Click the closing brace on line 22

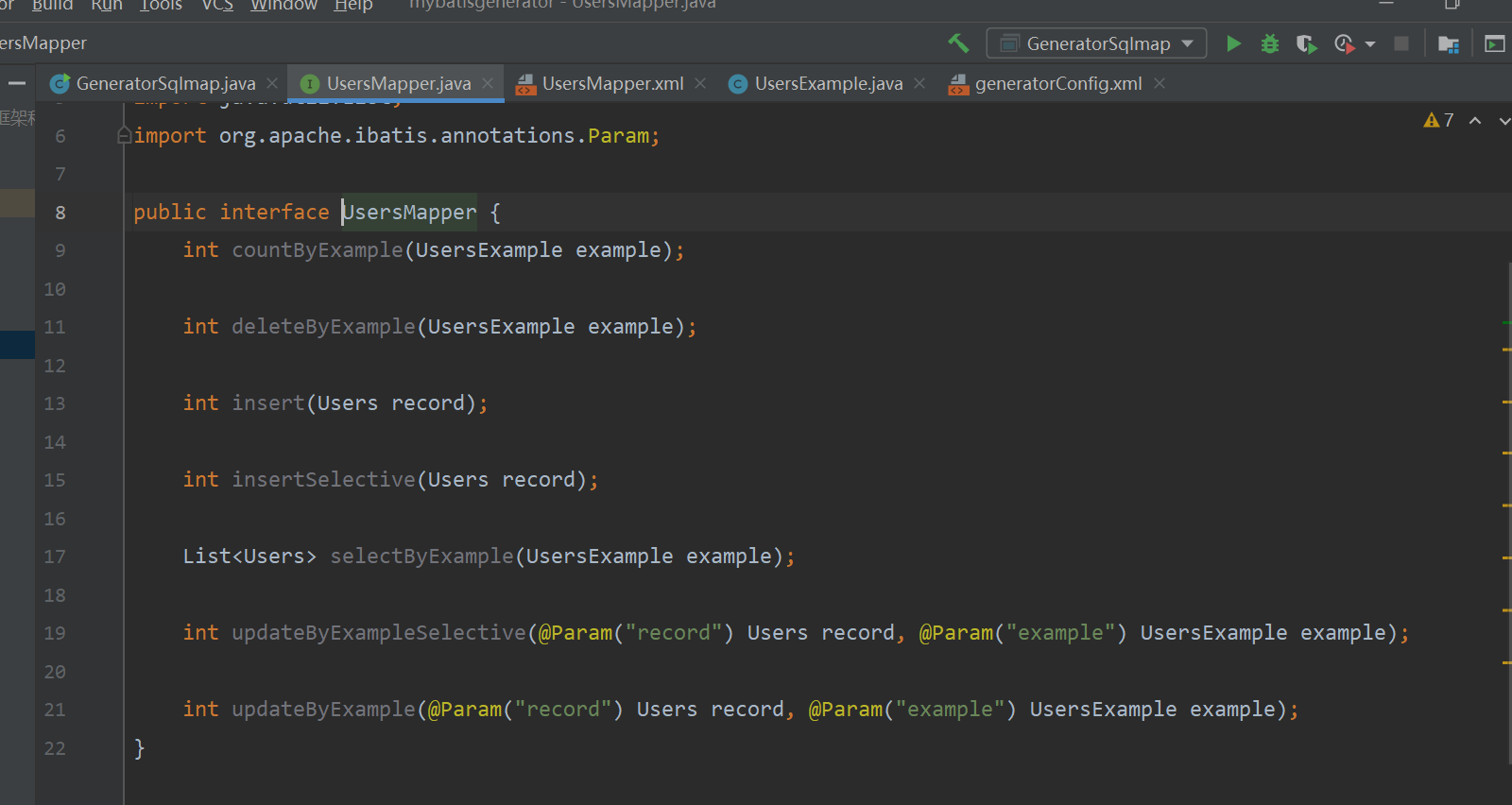tap(139, 747)
